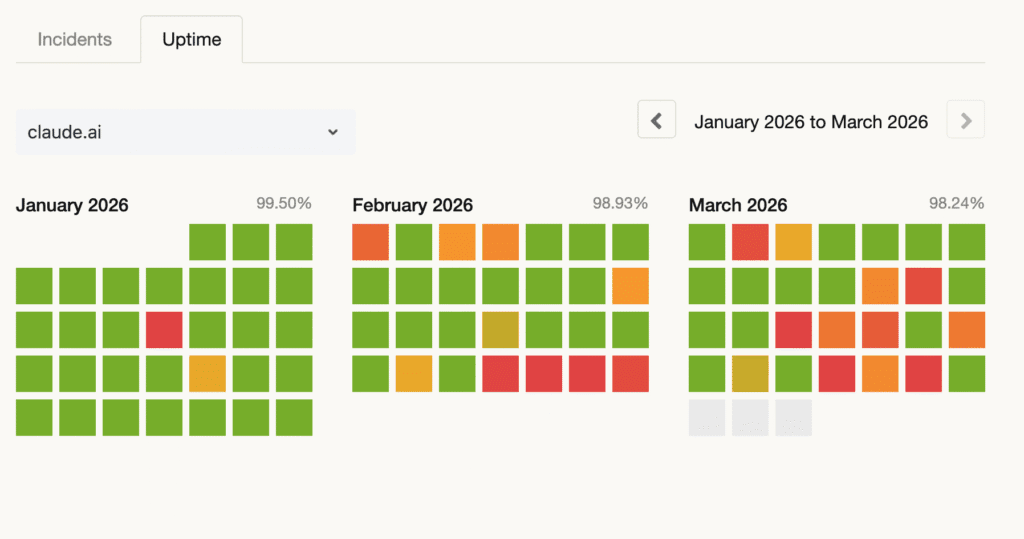Click the only red day in January 2026

tap(164, 330)
